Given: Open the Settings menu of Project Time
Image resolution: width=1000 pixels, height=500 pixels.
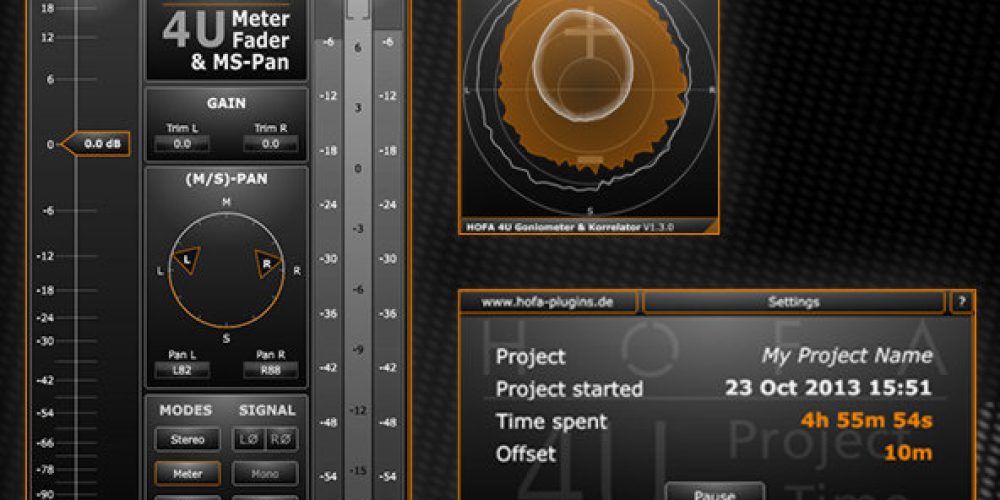Looking at the screenshot, I should coord(793,302).
